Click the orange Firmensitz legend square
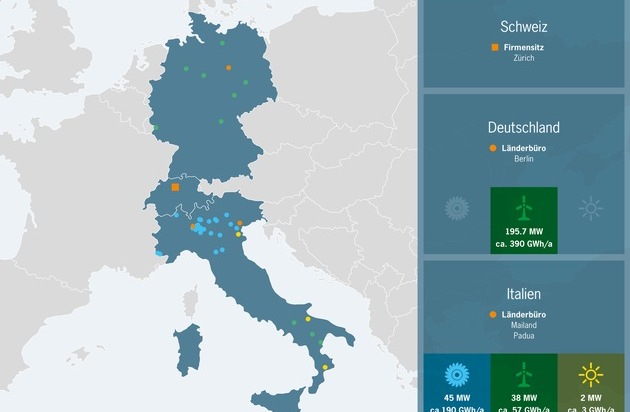The image size is (630, 412). pos(495,47)
